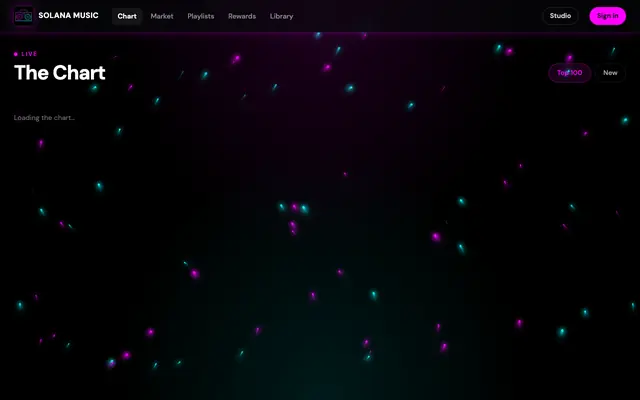The image size is (640, 400).
Task: Switch to the Rewards tab
Action: click(x=242, y=16)
